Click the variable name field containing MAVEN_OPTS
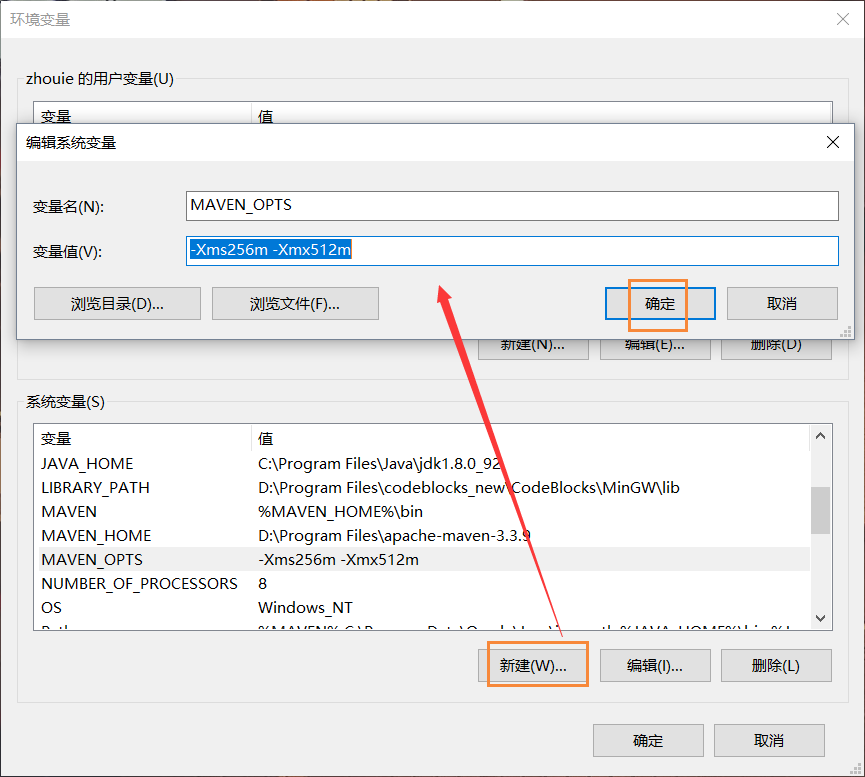The width and height of the screenshot is (865, 777). click(512, 206)
